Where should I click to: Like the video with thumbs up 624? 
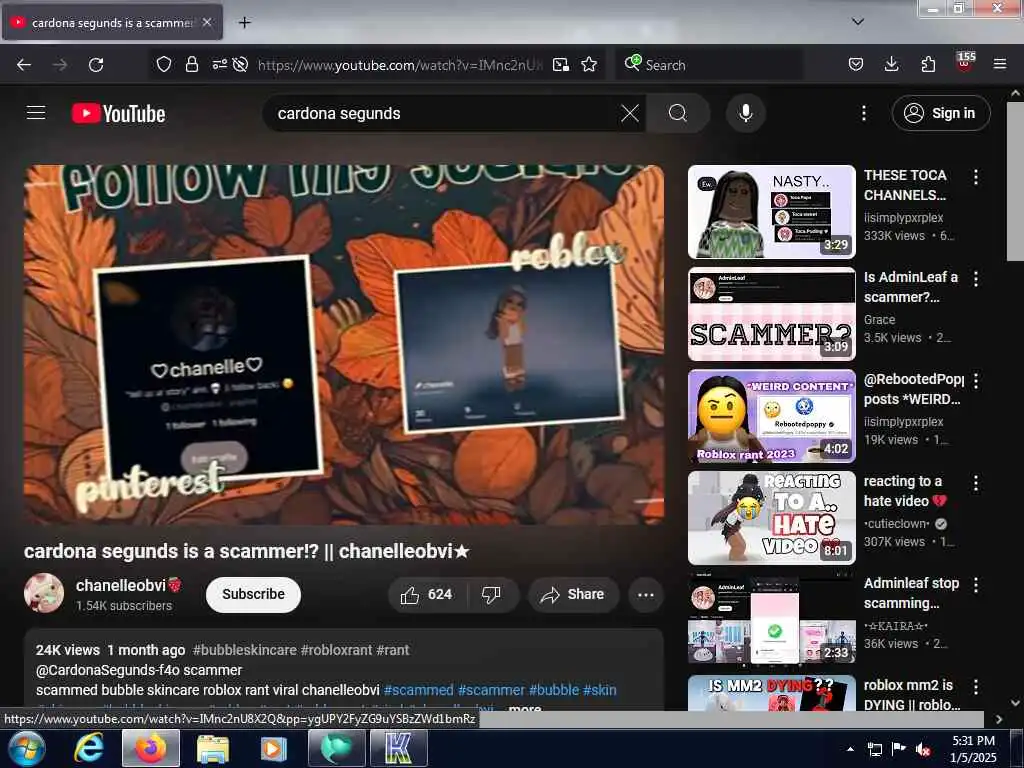426,595
